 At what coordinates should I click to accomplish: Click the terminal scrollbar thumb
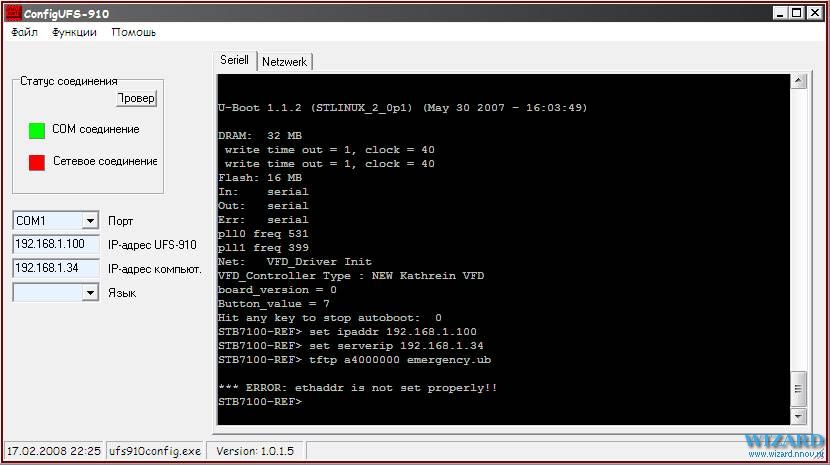click(x=799, y=388)
